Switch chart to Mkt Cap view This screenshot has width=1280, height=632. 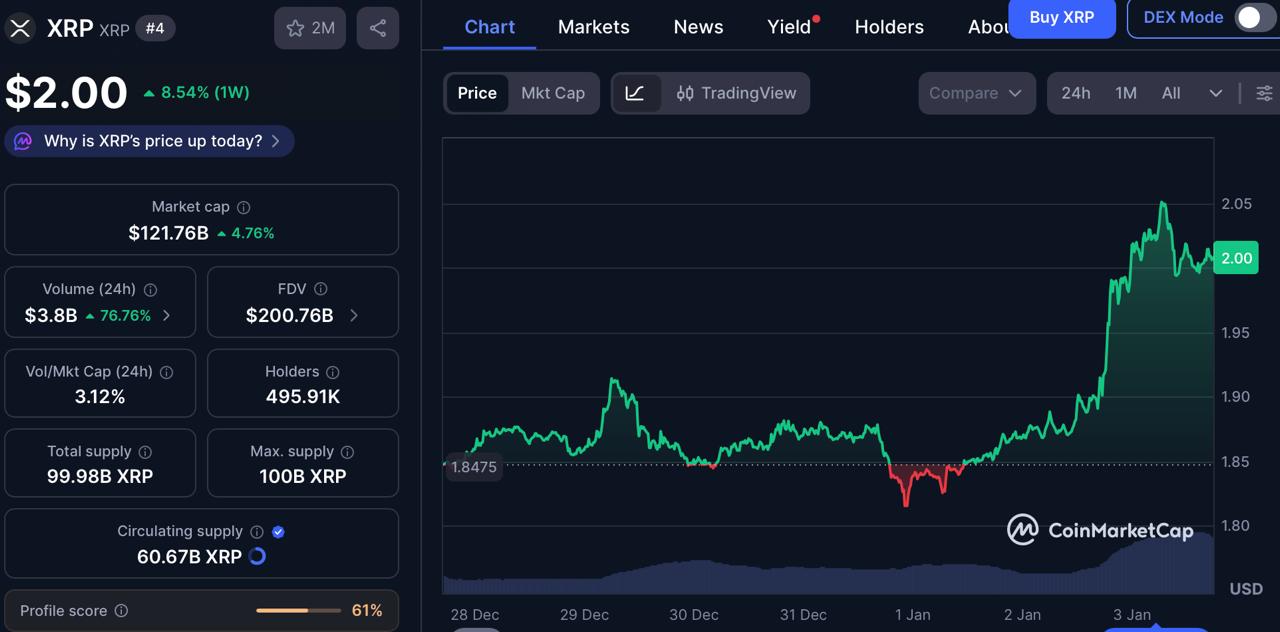click(x=553, y=93)
